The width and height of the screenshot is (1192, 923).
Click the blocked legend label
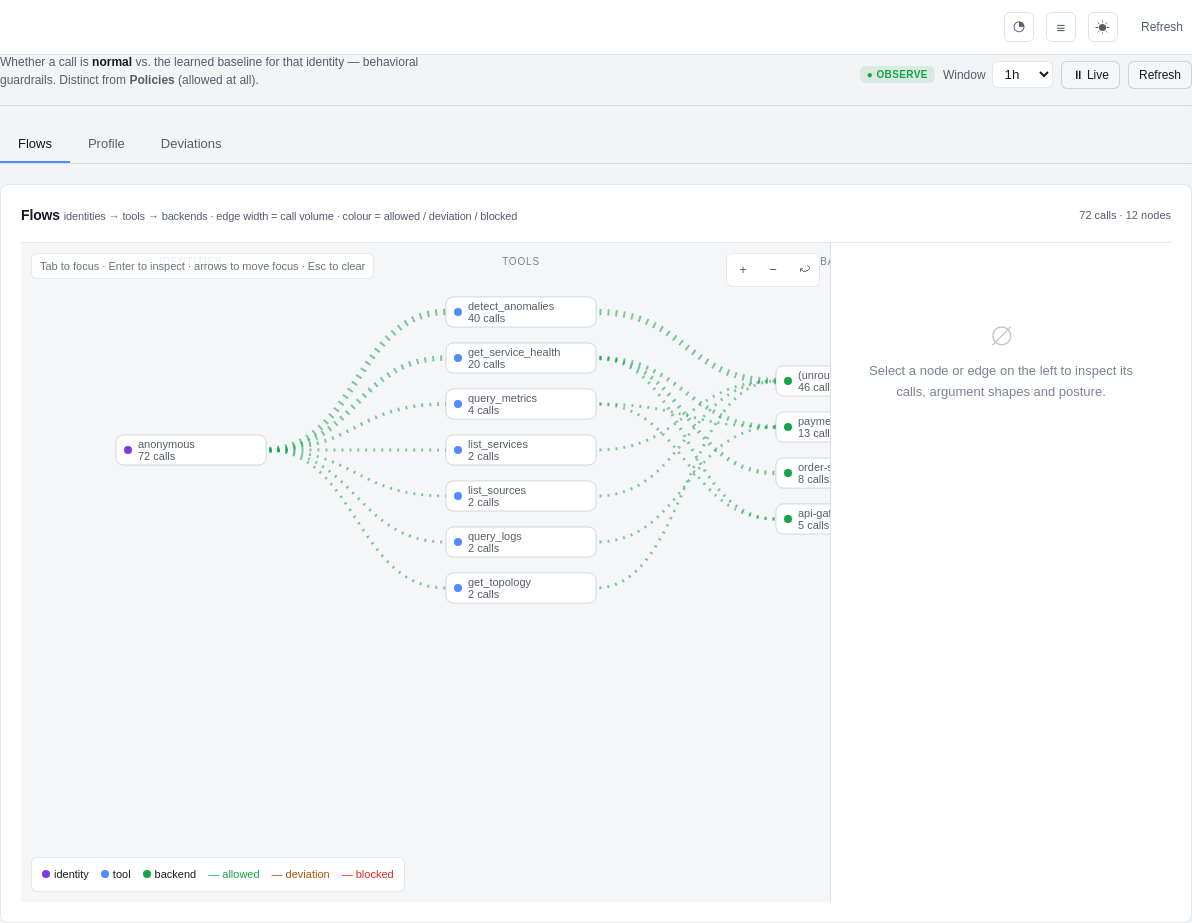click(x=368, y=874)
